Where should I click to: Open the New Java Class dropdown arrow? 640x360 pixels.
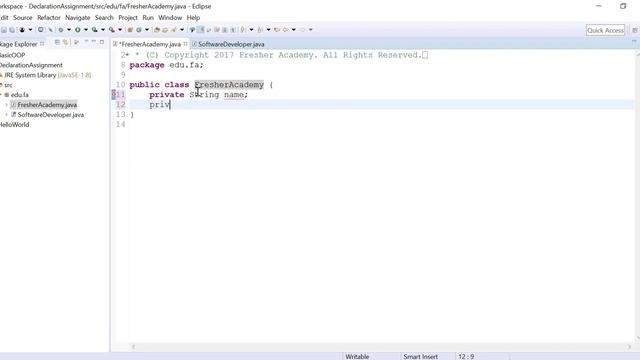(x=147, y=30)
